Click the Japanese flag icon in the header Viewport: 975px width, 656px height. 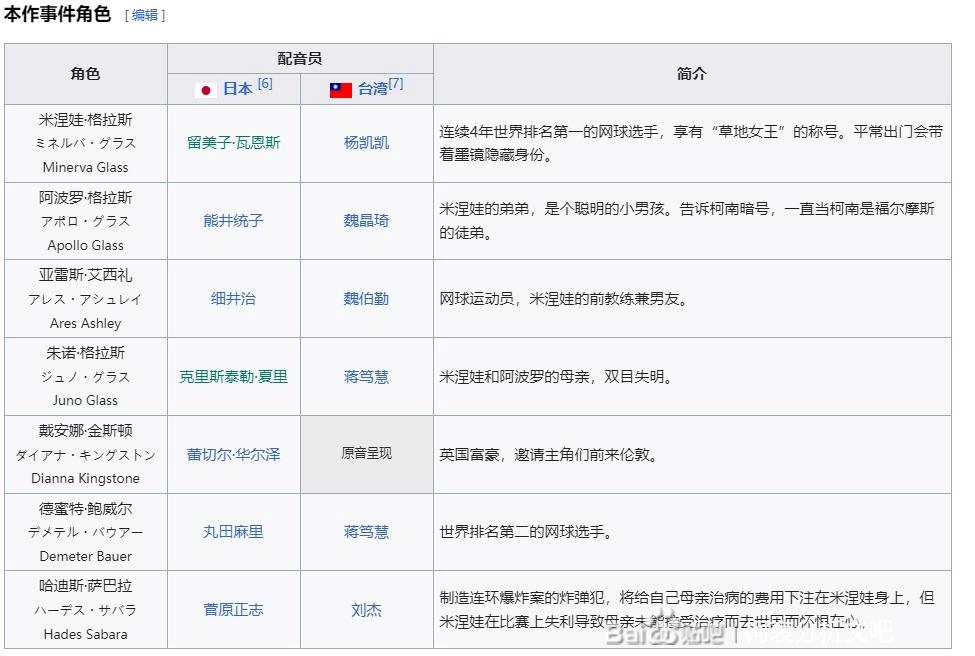[x=206, y=90]
